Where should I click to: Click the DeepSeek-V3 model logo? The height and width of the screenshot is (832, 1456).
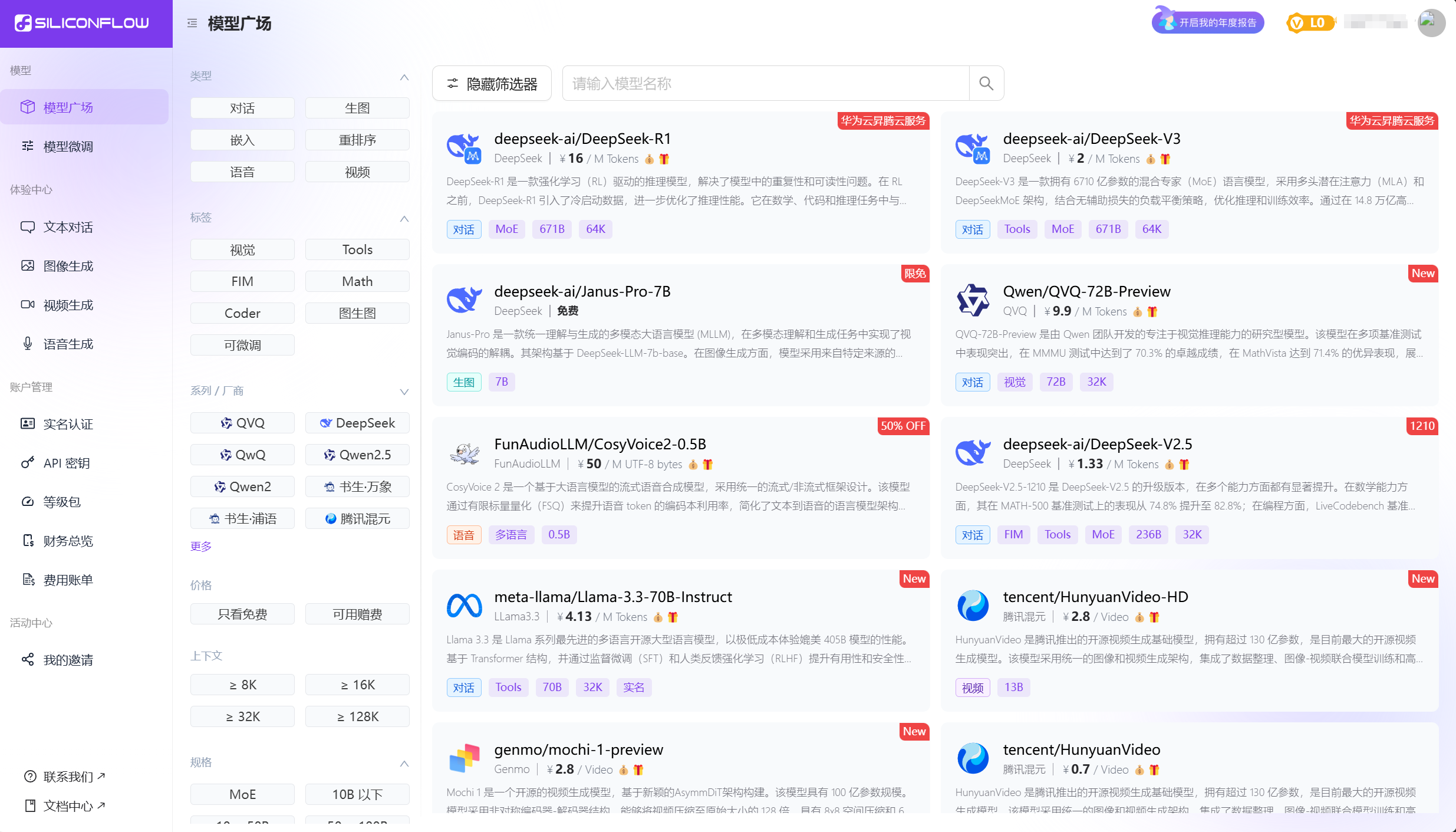click(973, 147)
